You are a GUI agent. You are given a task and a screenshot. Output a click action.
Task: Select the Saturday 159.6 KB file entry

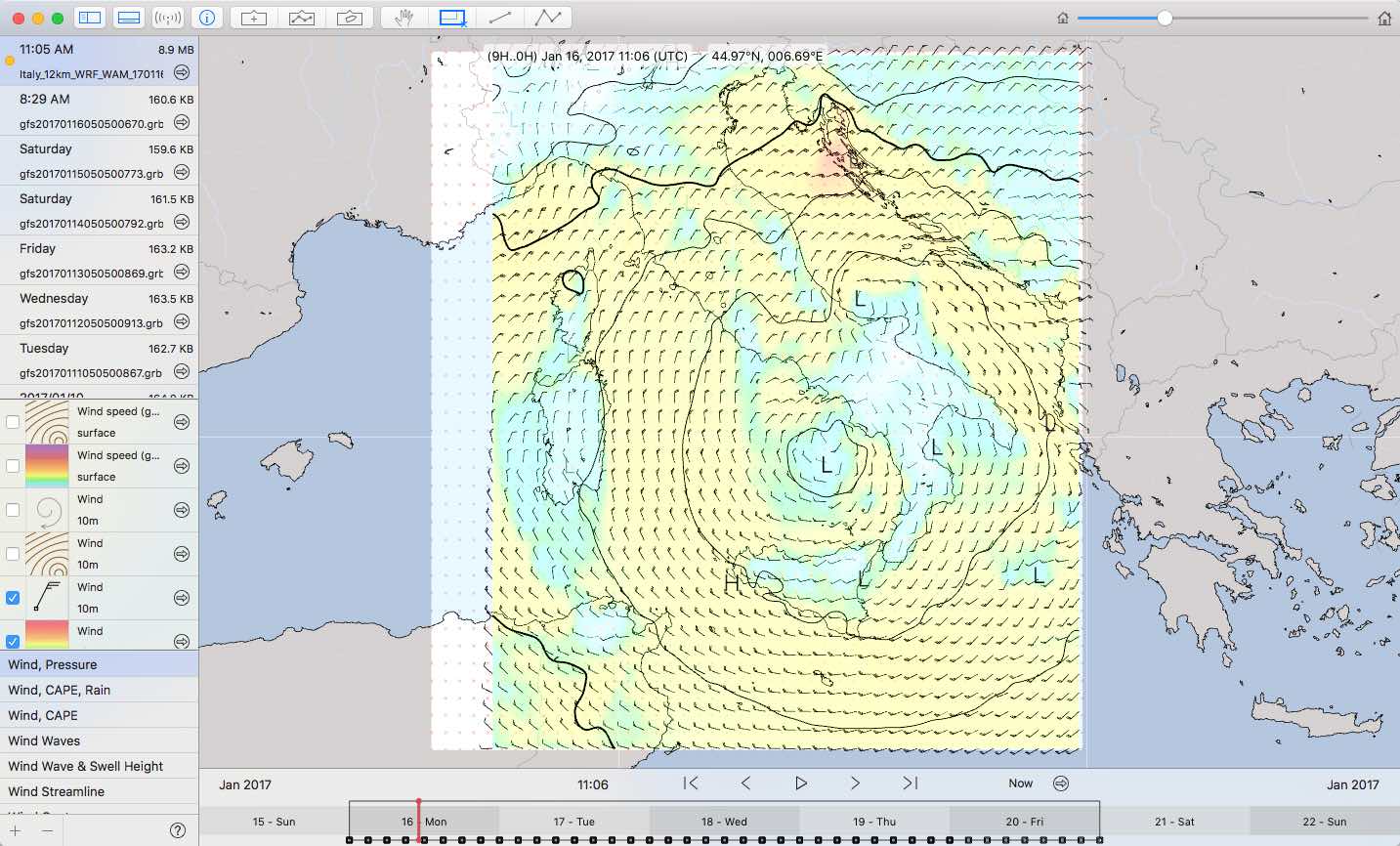[99, 160]
